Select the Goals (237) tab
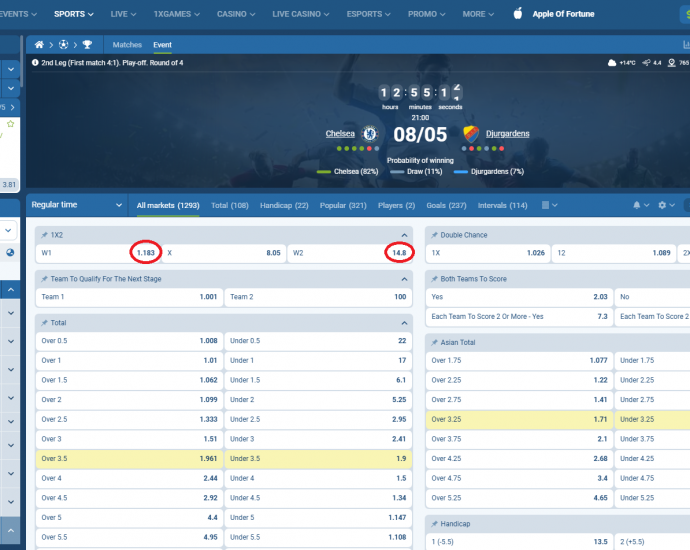Screen dimensions: 690x550 [x=446, y=205]
